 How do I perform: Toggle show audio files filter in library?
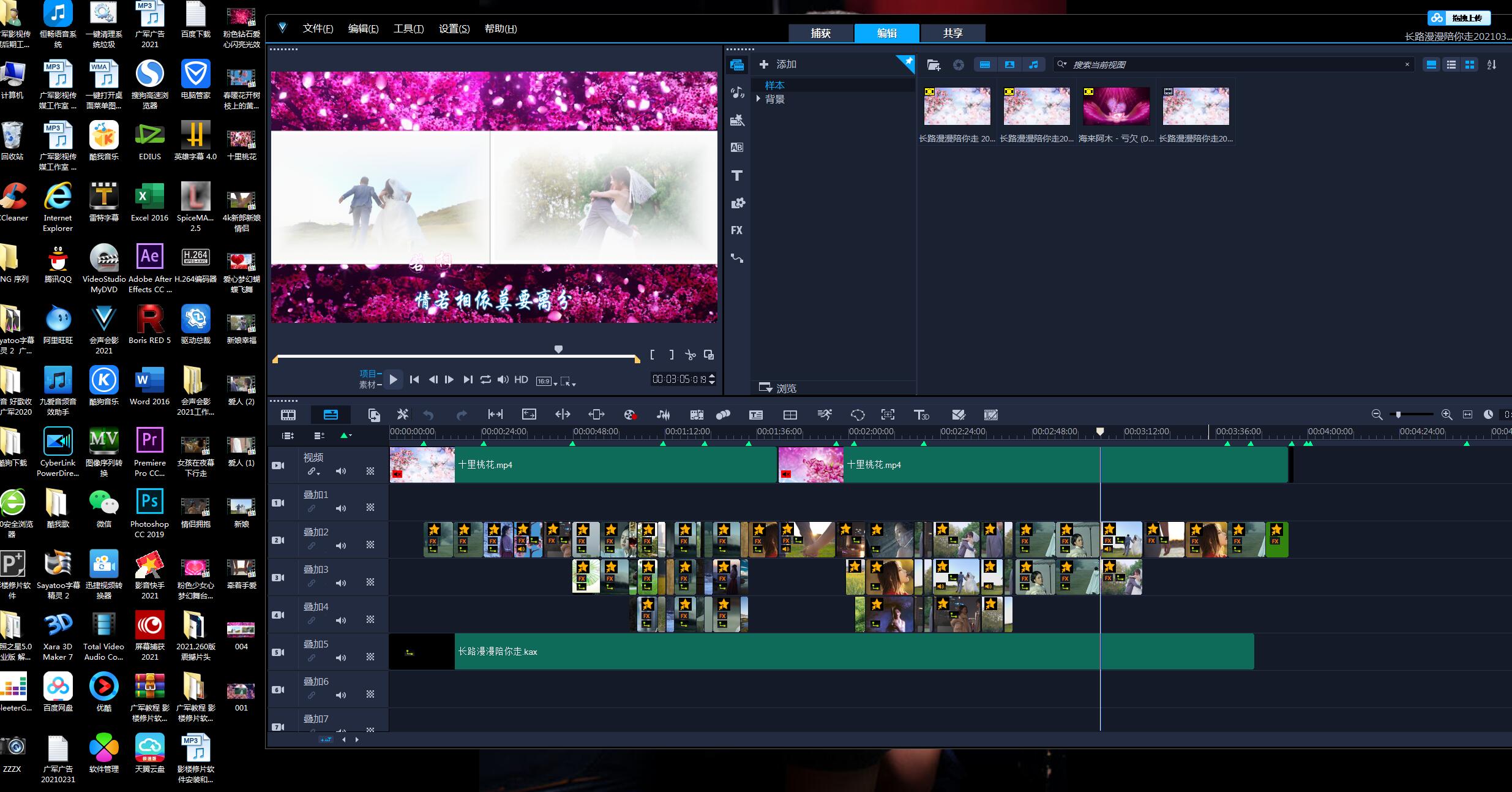(1034, 64)
